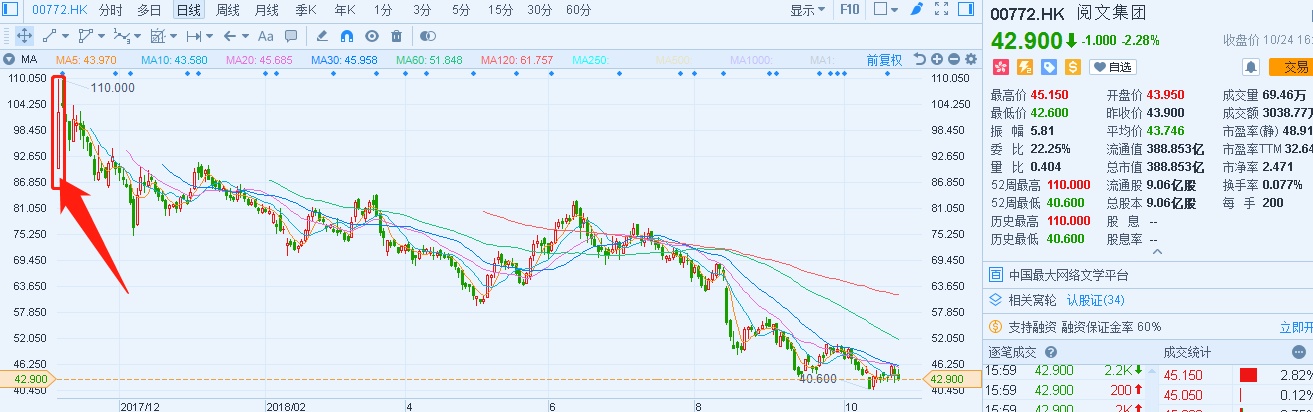
Task: Click the eraser/edit pencil tool
Action: coord(321,36)
